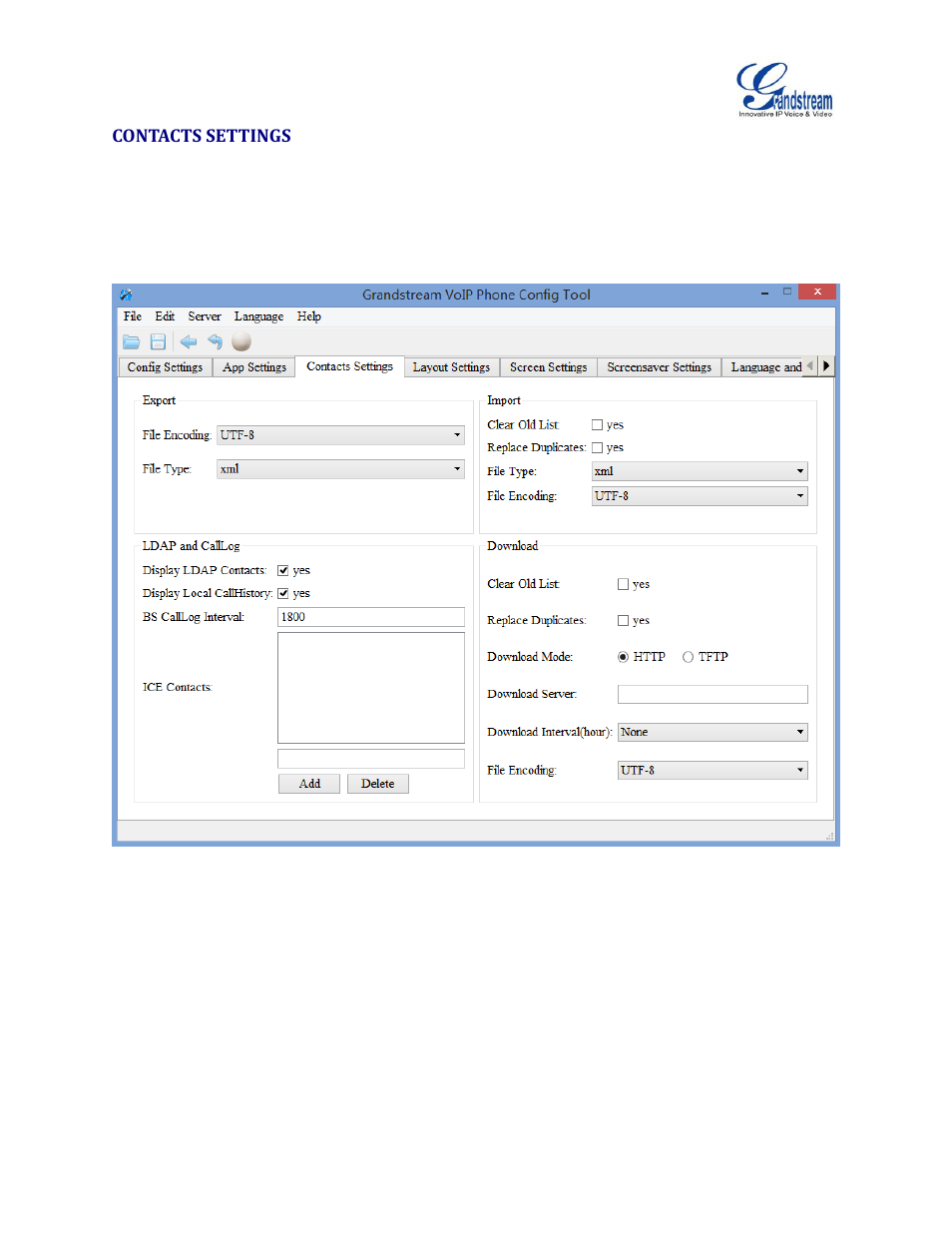Close the Config Tool window
The width and height of the screenshot is (952, 1233).
click(817, 292)
